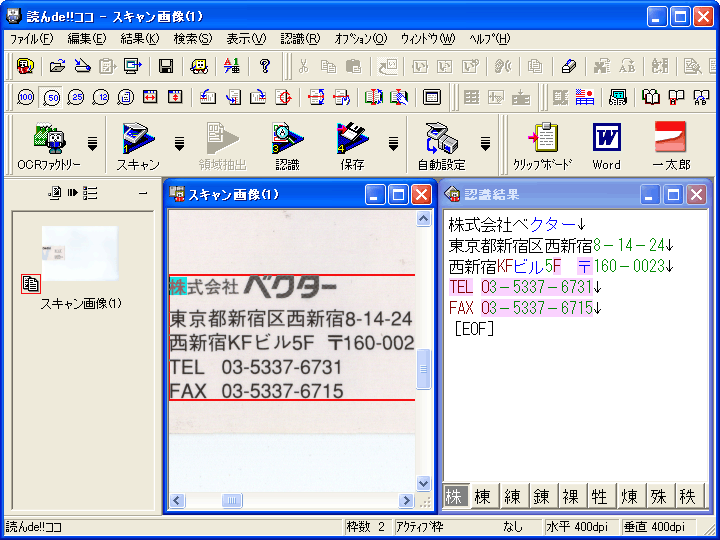This screenshot has height=540, width=720.
Task: Click the monitor with arrow icon
Action: tap(133, 67)
